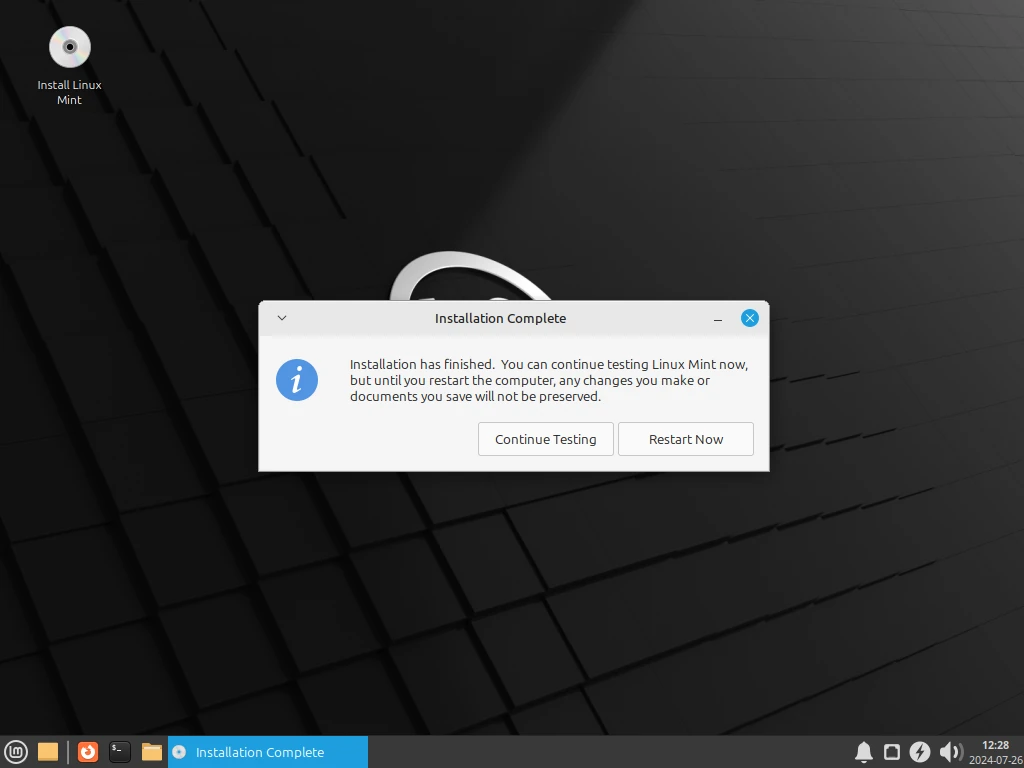
Task: Open the Install Linux Mint desktop icon
Action: [69, 48]
